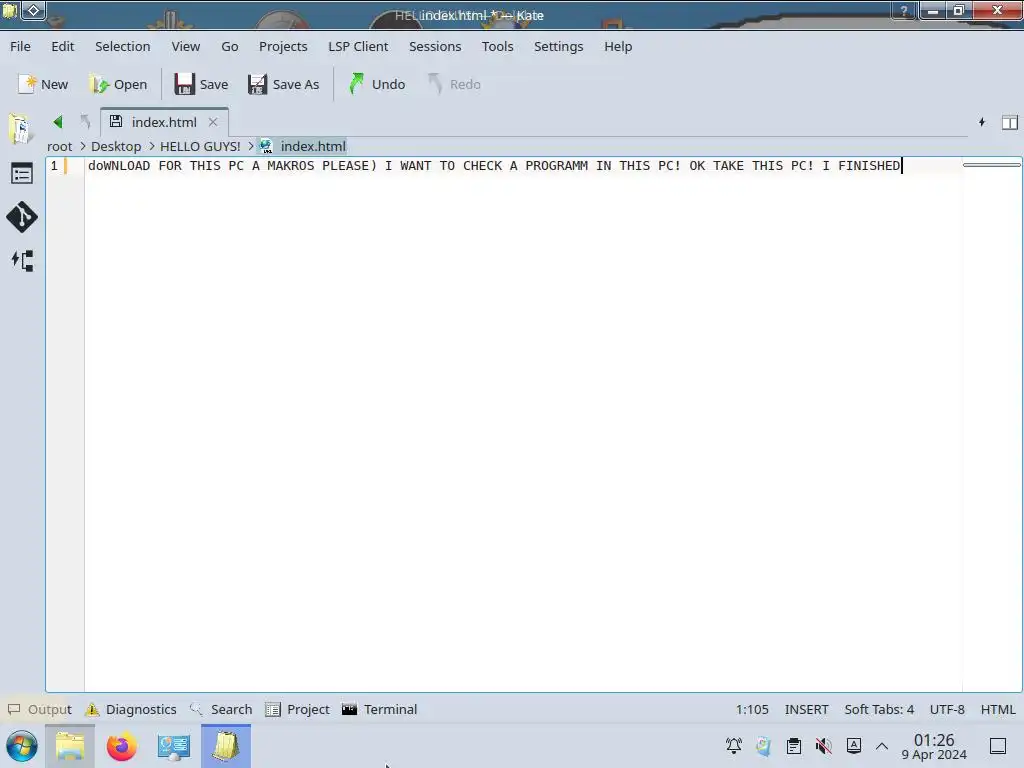Click the Open file toolbar button
The image size is (1024, 768).
[118, 84]
